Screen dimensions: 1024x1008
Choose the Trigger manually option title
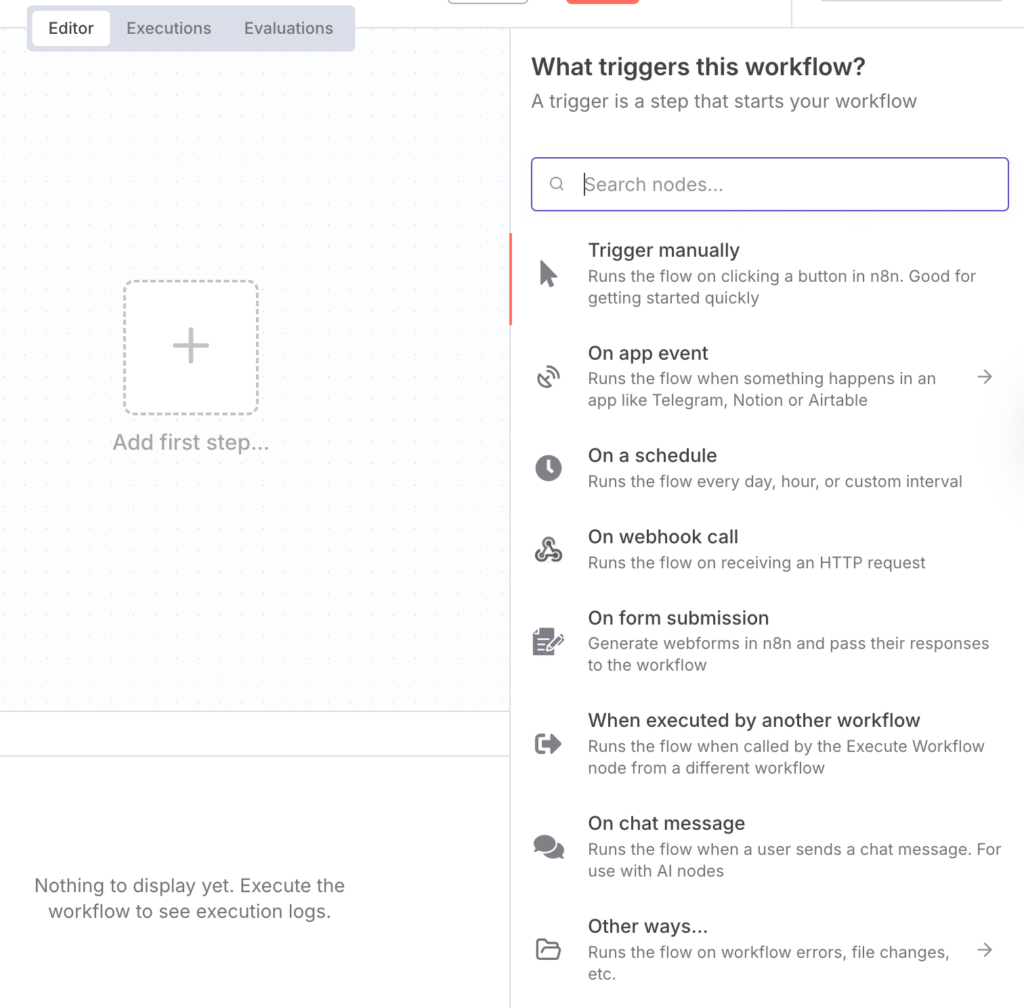click(664, 251)
